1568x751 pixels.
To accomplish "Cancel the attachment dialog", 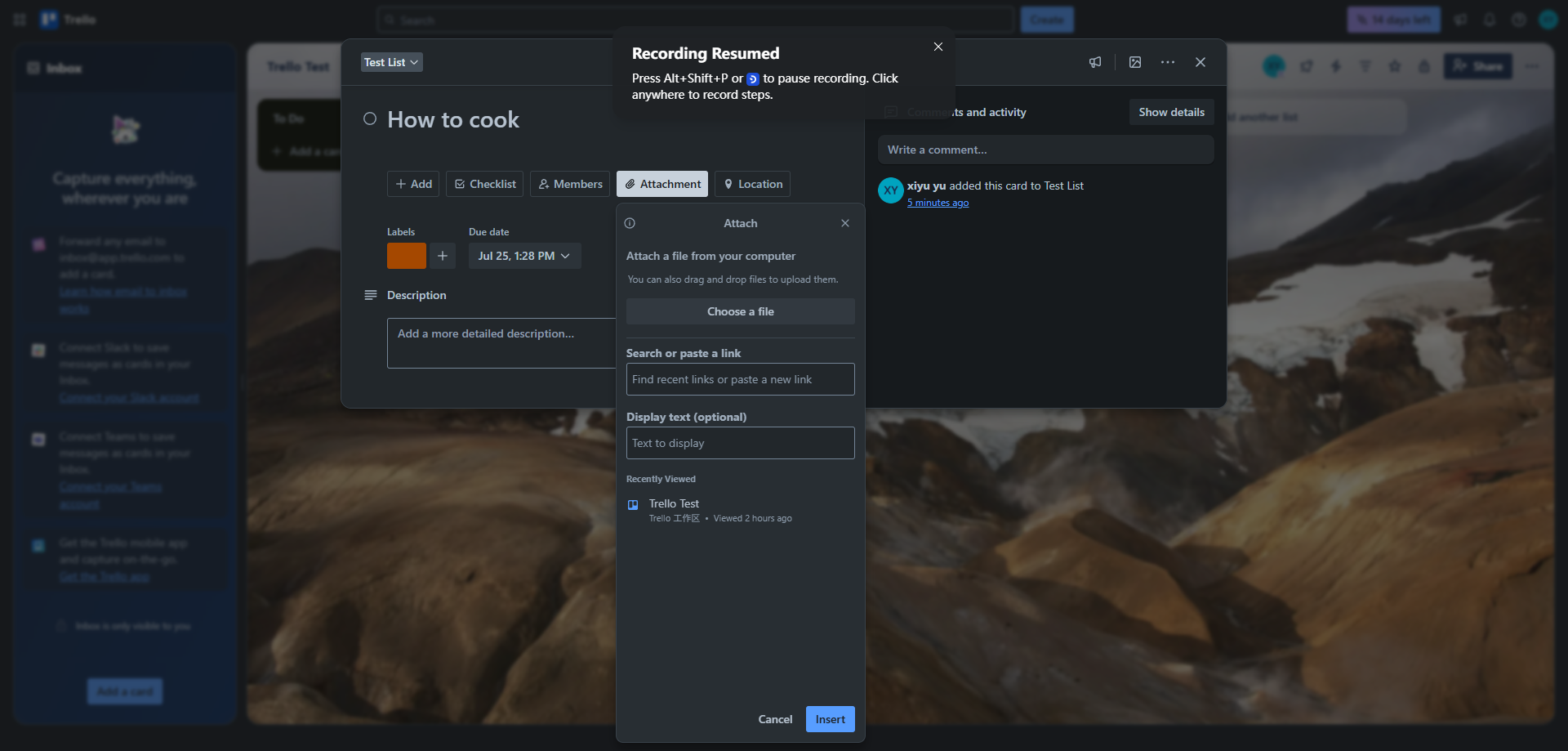I will tap(775, 719).
